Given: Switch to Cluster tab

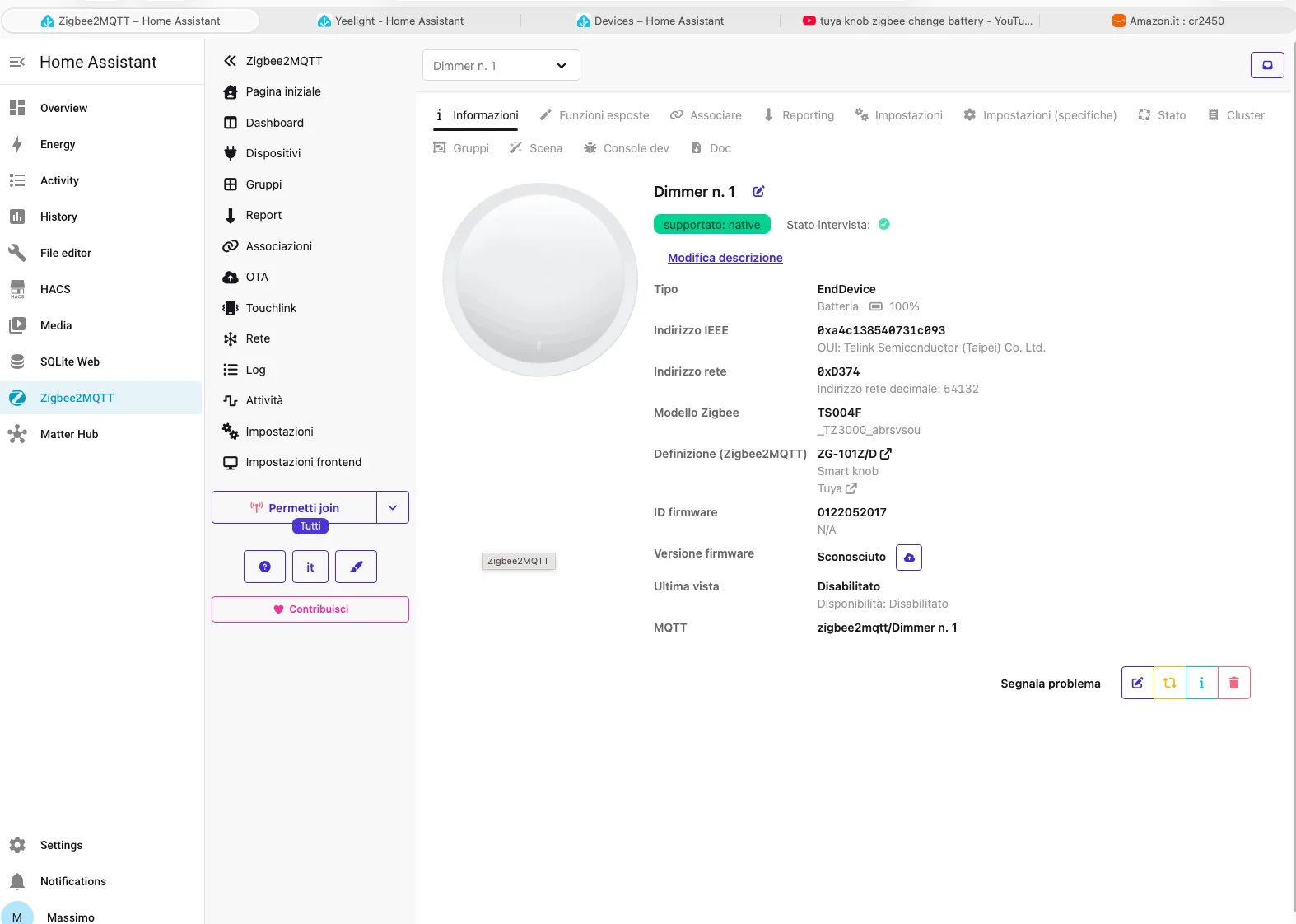Looking at the screenshot, I should (x=1236, y=115).
